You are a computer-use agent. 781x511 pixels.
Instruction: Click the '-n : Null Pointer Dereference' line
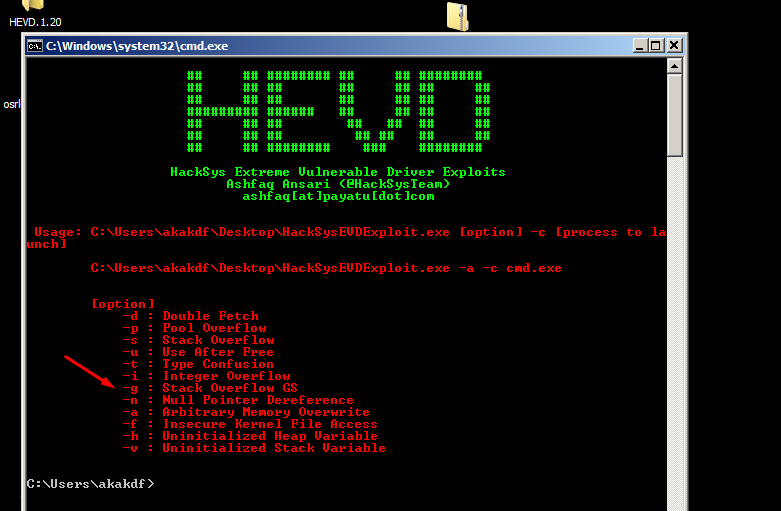pyautogui.click(x=237, y=400)
